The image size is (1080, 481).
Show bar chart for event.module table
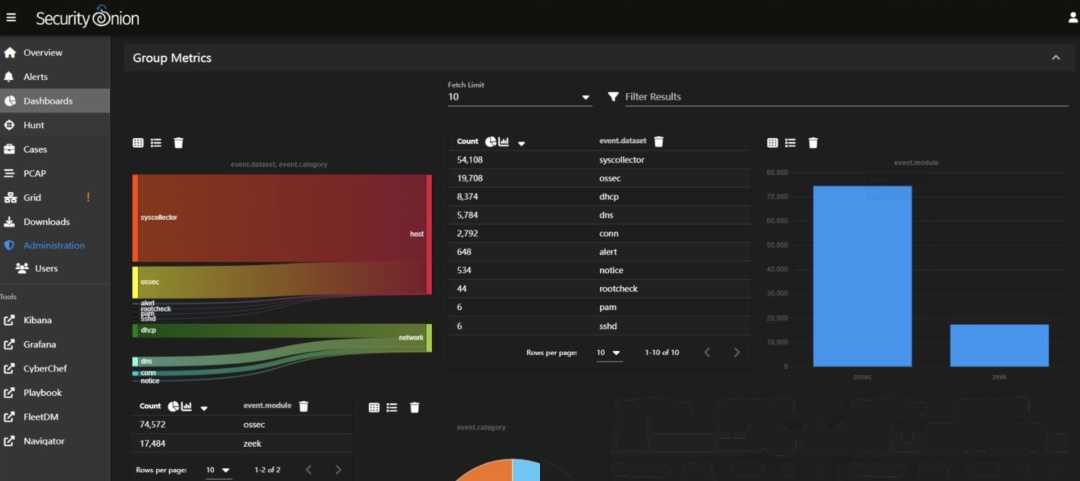click(x=187, y=407)
